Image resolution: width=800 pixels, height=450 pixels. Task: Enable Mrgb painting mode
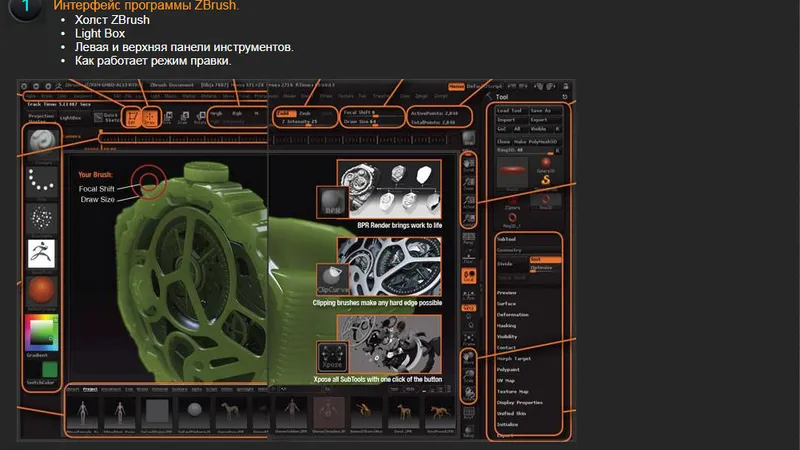pyautogui.click(x=216, y=113)
